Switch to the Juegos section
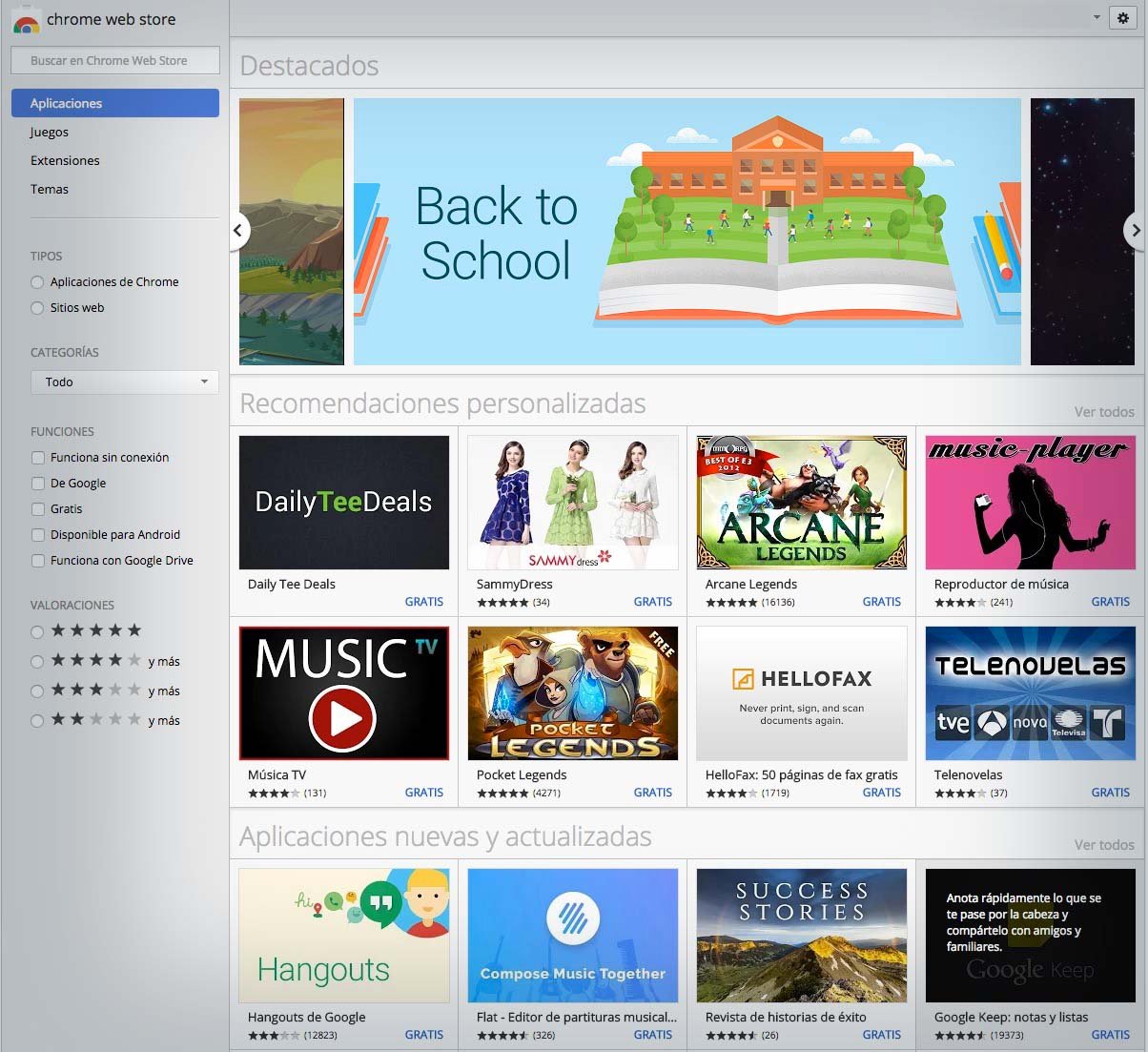The image size is (1148, 1052). [49, 132]
